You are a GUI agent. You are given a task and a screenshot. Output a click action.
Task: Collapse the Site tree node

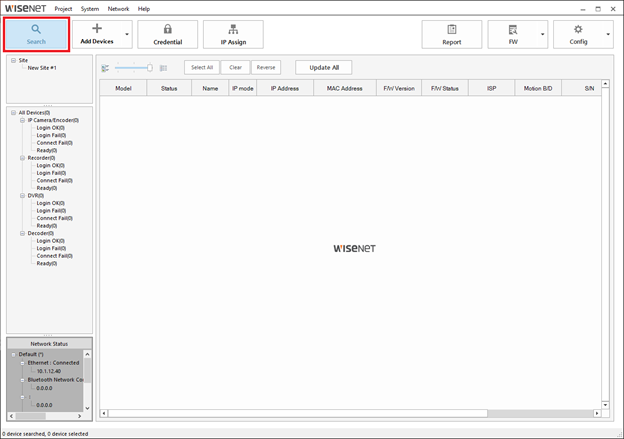pos(14,60)
